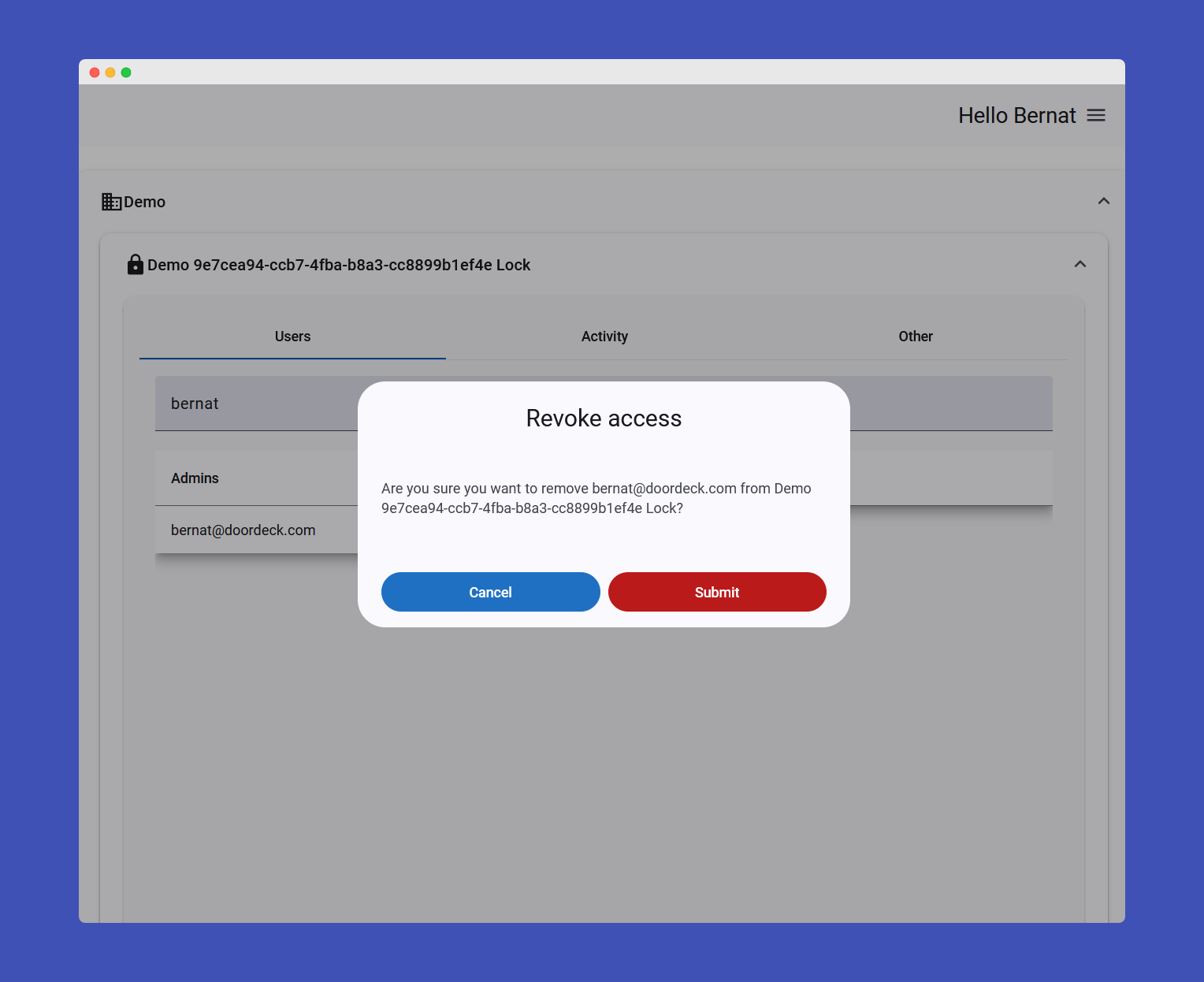Minimize the window with the yellow button
1204x982 pixels.
coord(110,73)
